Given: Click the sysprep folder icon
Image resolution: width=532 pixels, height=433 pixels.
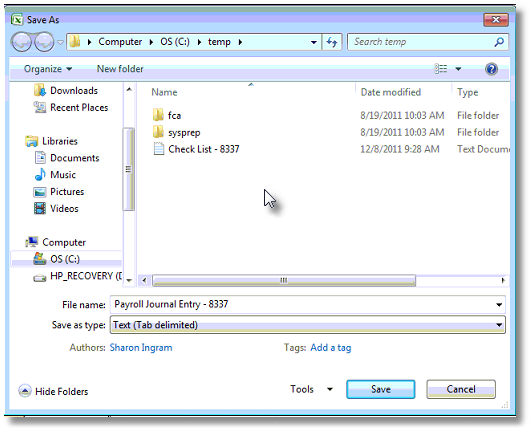Looking at the screenshot, I should (158, 132).
